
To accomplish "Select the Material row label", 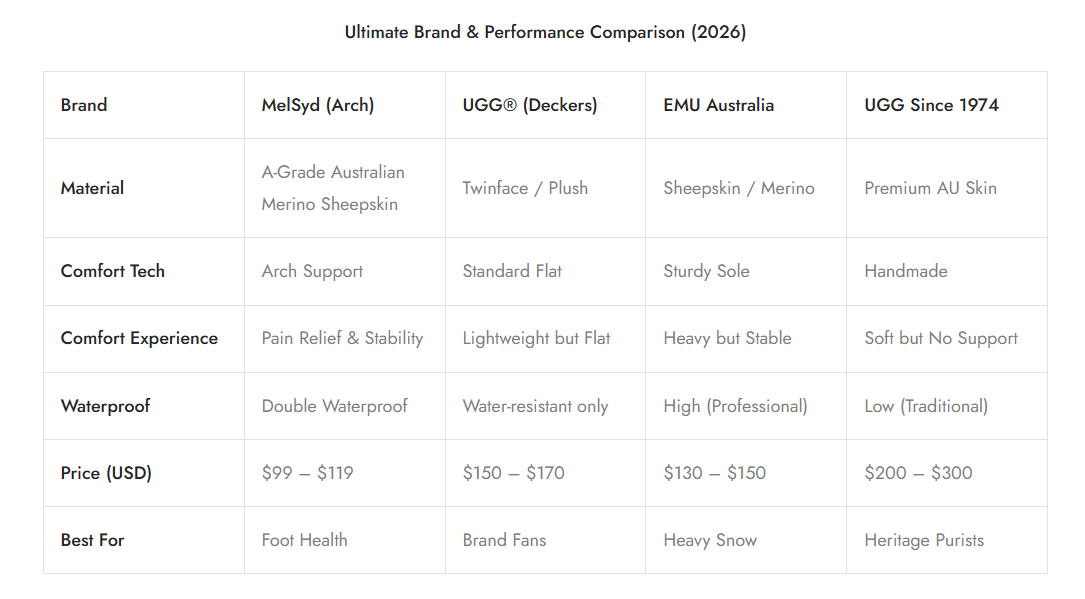I will point(92,188).
